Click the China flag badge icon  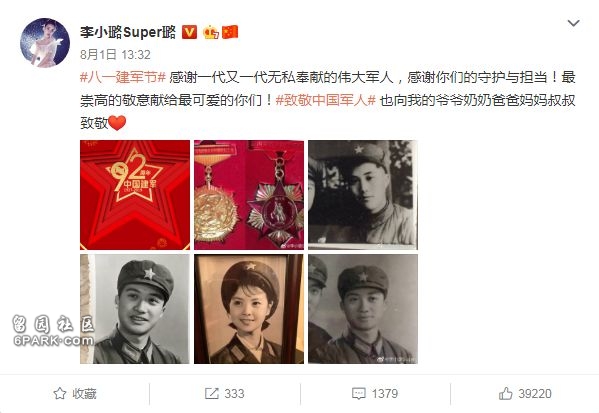point(230,32)
